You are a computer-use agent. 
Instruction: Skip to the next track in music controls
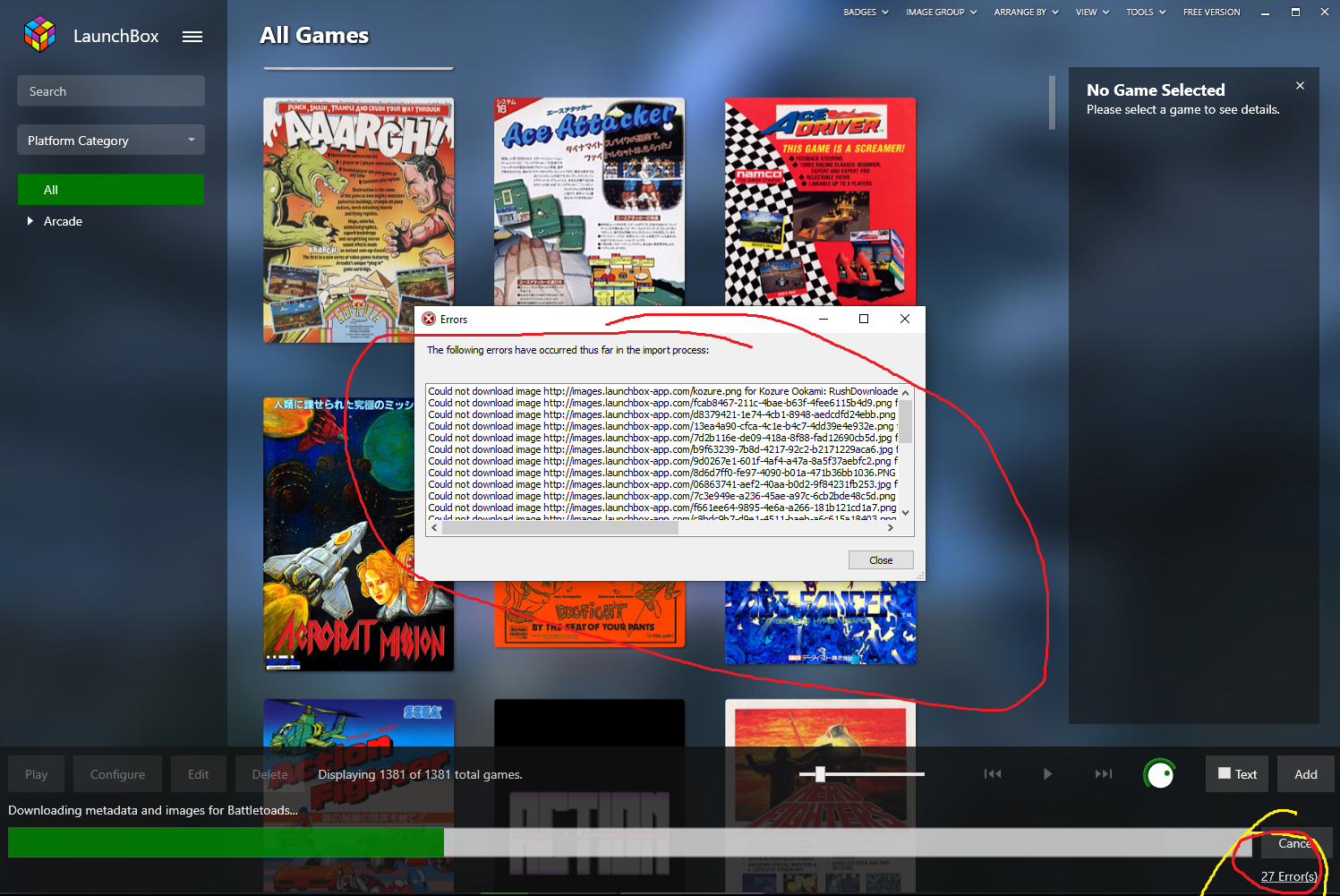(1104, 774)
